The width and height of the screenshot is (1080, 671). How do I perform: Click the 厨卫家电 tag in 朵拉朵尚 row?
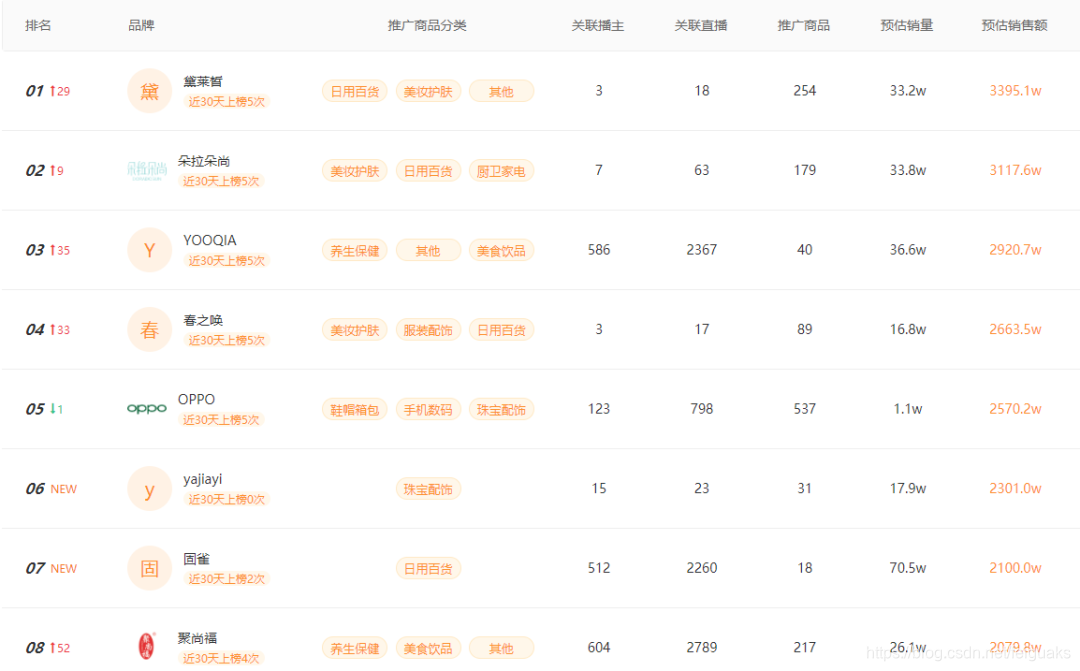coord(501,171)
